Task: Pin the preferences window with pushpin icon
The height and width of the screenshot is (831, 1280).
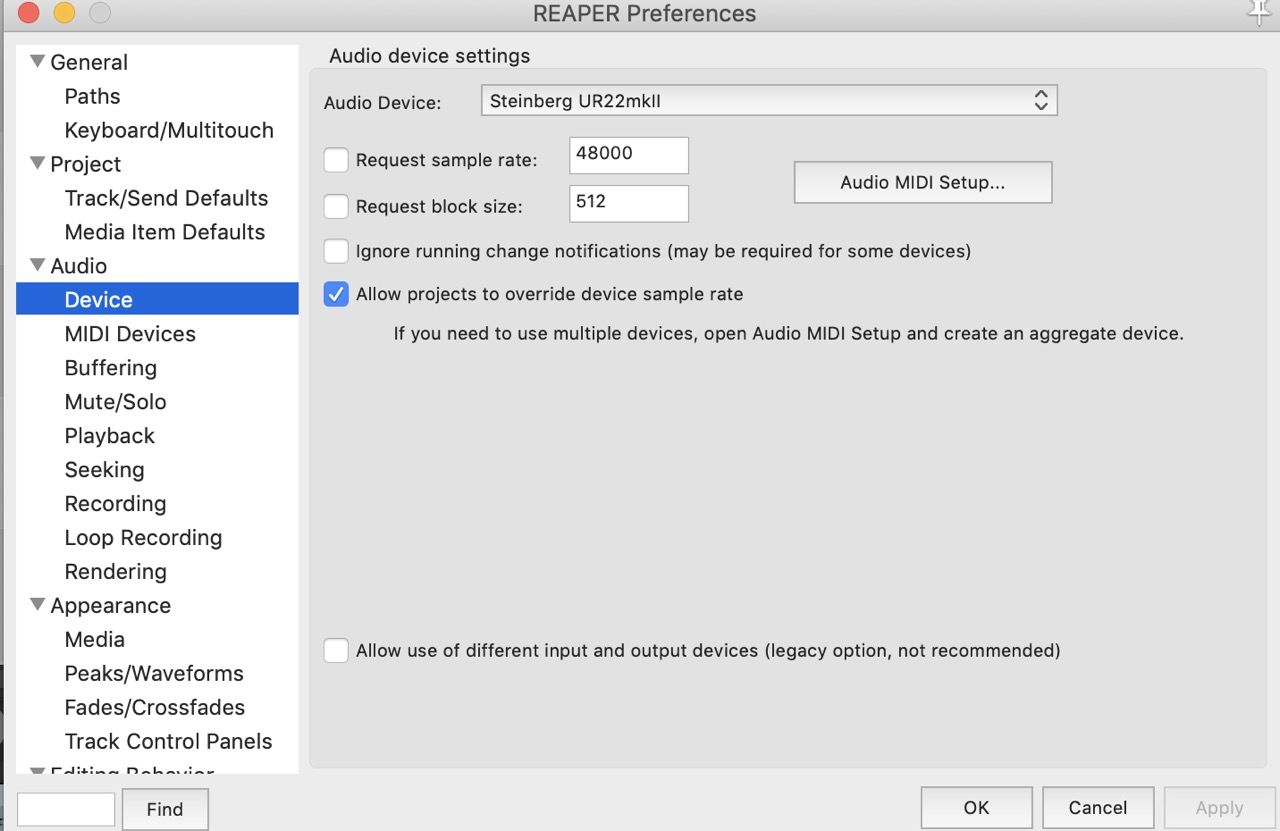Action: pyautogui.click(x=1258, y=12)
